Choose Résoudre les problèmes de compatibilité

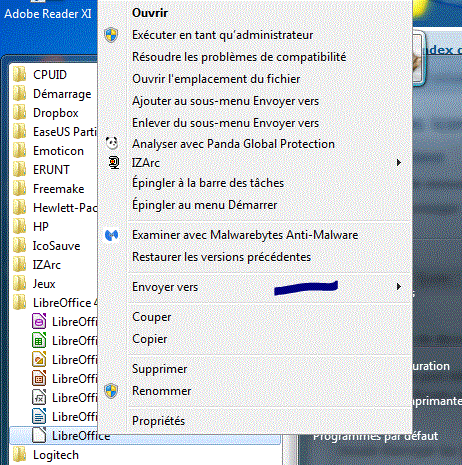coord(239,57)
